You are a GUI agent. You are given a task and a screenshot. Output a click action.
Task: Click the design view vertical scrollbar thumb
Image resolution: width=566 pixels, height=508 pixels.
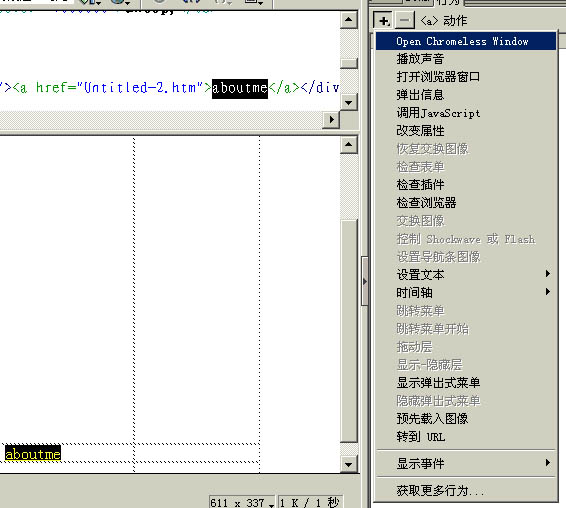pyautogui.click(x=349, y=330)
